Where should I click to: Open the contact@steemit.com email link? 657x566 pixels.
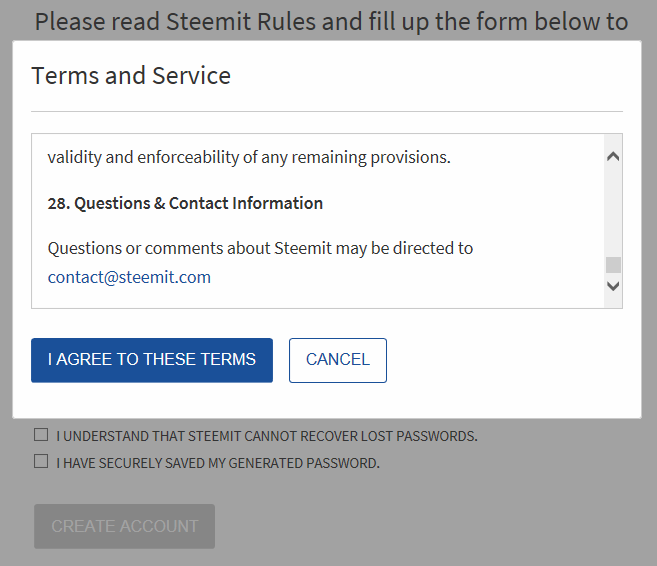(x=129, y=277)
